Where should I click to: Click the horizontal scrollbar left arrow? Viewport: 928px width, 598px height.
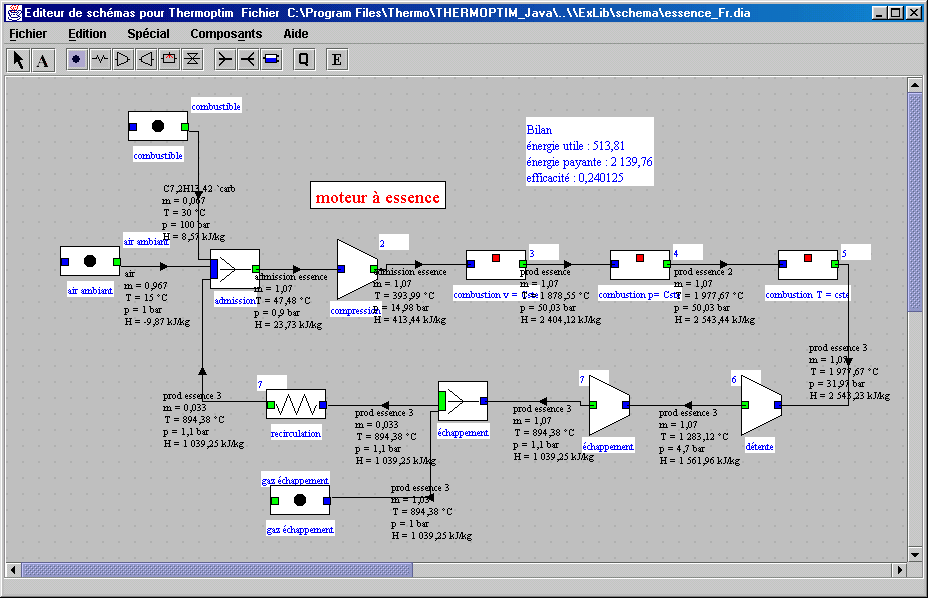[x=13, y=570]
